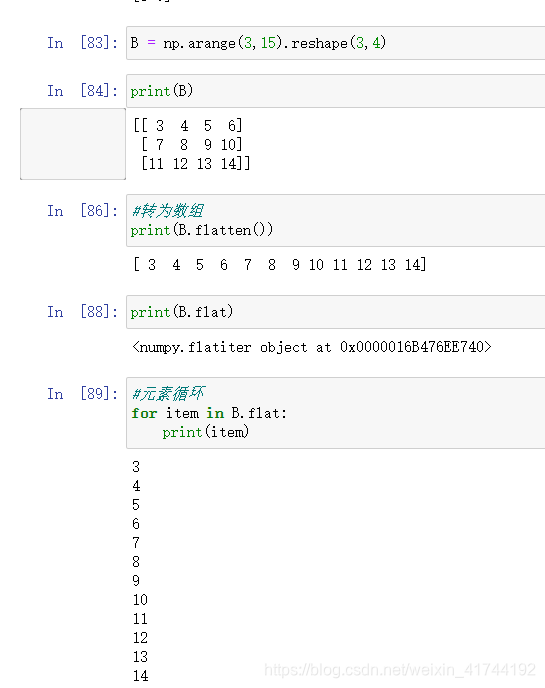Viewport: 545px width, 688px height.
Task: Click the comment '#转为数组' in cell 86
Action: pyautogui.click(x=168, y=211)
